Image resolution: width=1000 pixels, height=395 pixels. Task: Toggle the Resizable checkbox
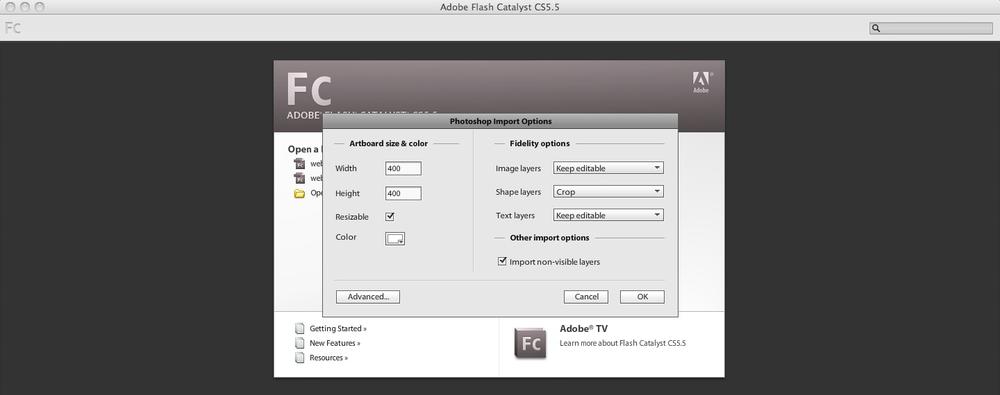(x=390, y=217)
